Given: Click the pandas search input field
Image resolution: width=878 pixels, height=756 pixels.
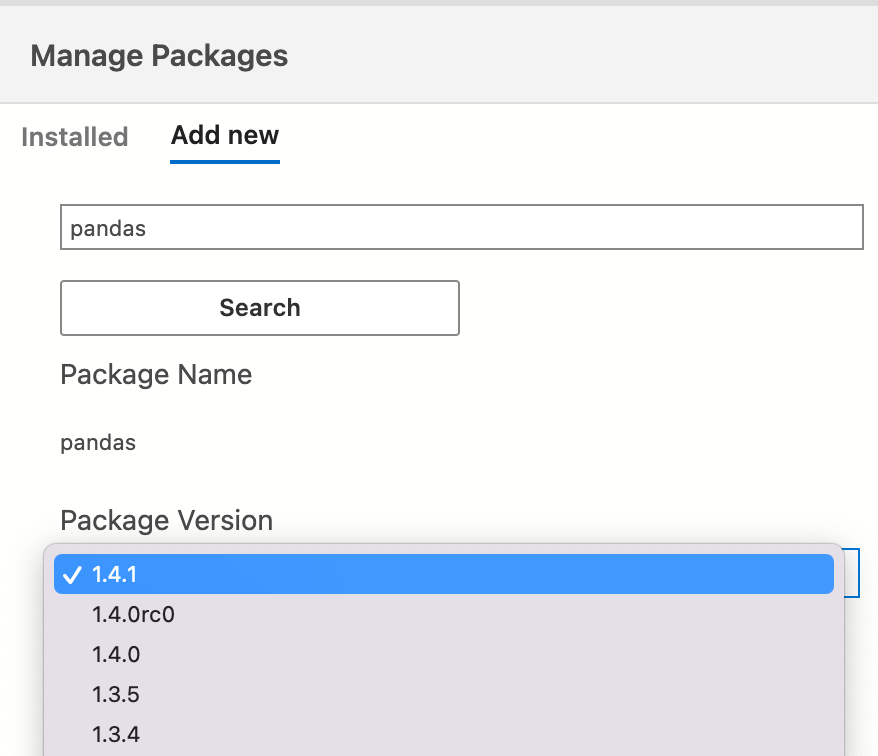Looking at the screenshot, I should click(x=462, y=227).
